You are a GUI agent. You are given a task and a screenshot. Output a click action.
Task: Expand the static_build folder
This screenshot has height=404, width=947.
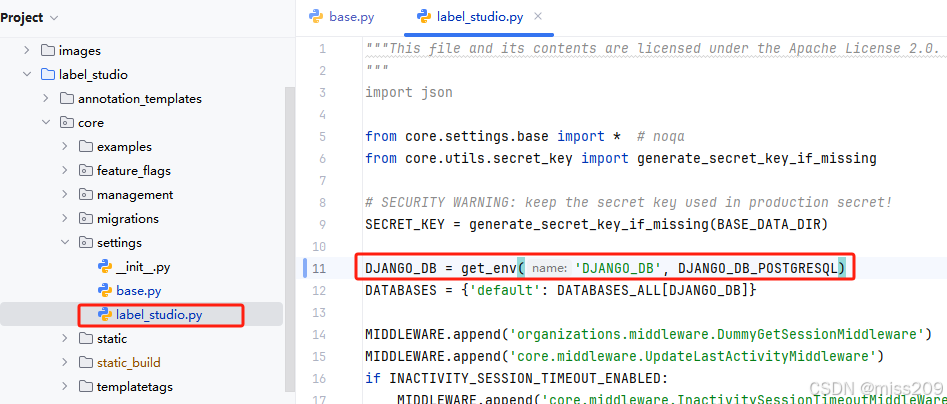coord(65,363)
